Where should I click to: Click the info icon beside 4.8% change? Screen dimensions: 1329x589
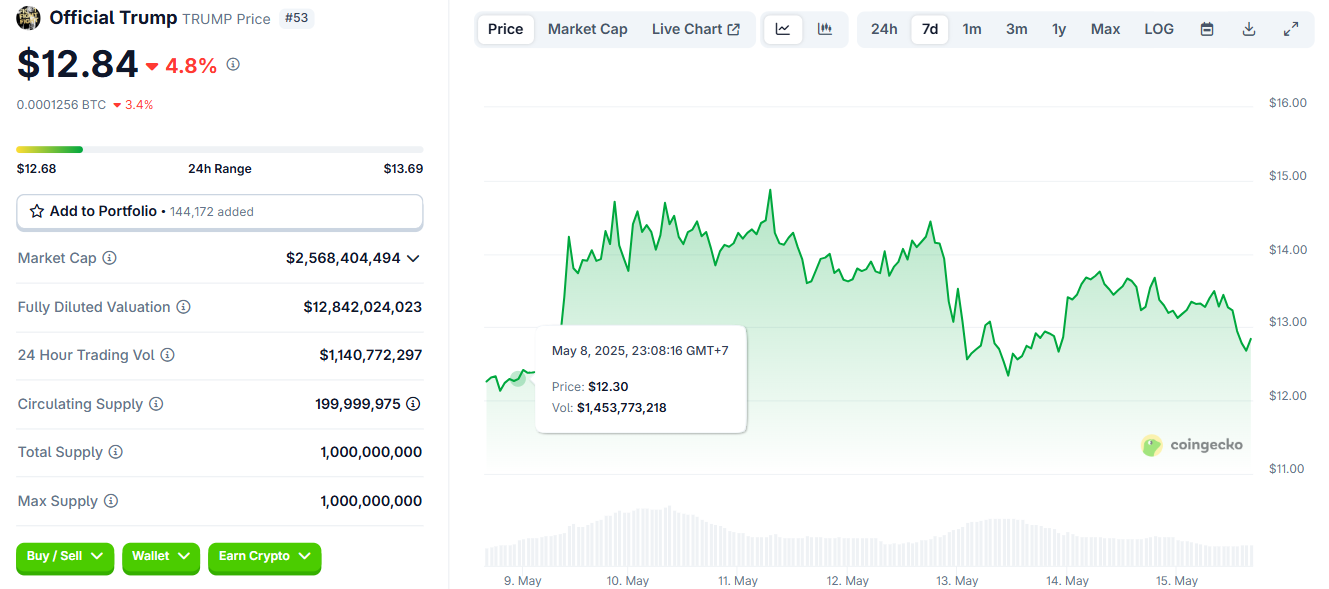(x=233, y=65)
